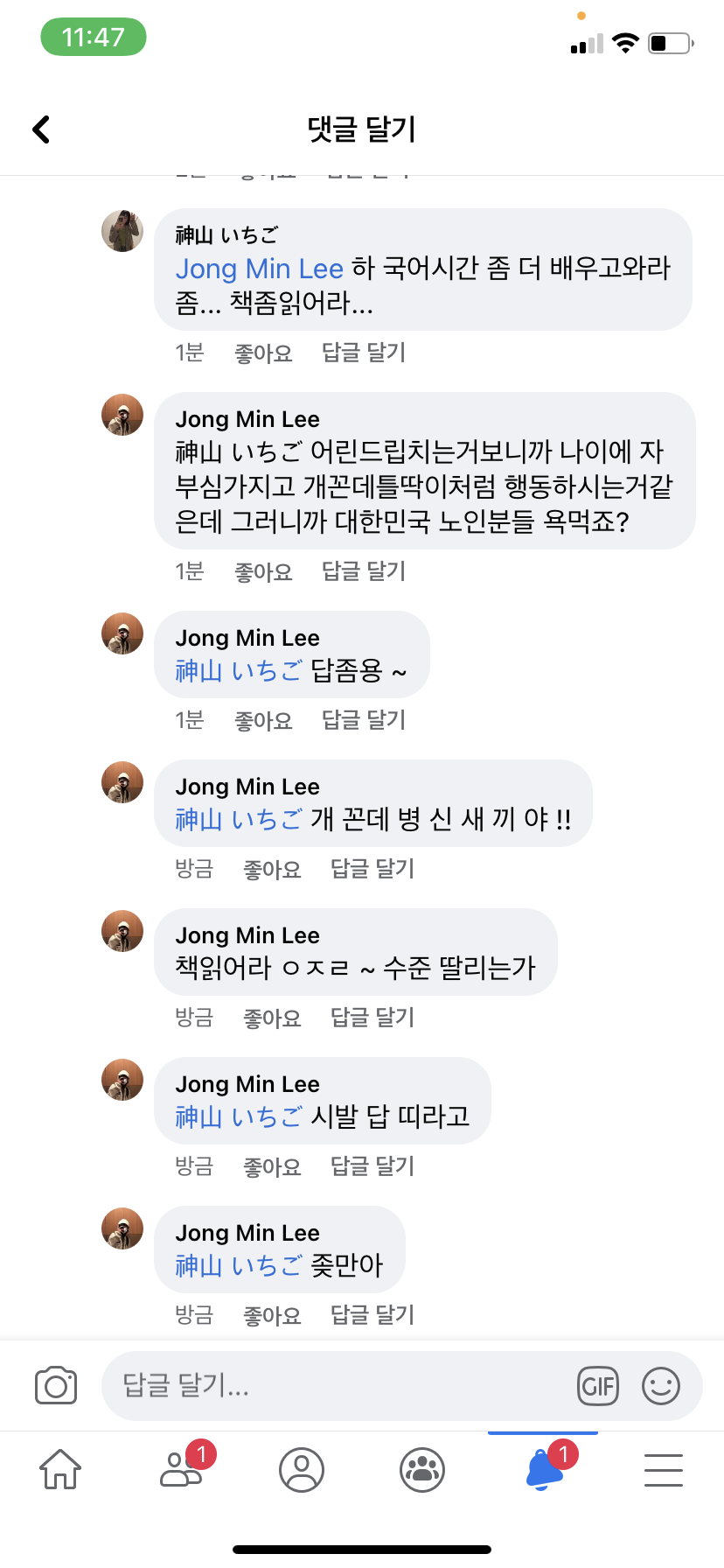Go to the Home feed tab

pos(60,1469)
